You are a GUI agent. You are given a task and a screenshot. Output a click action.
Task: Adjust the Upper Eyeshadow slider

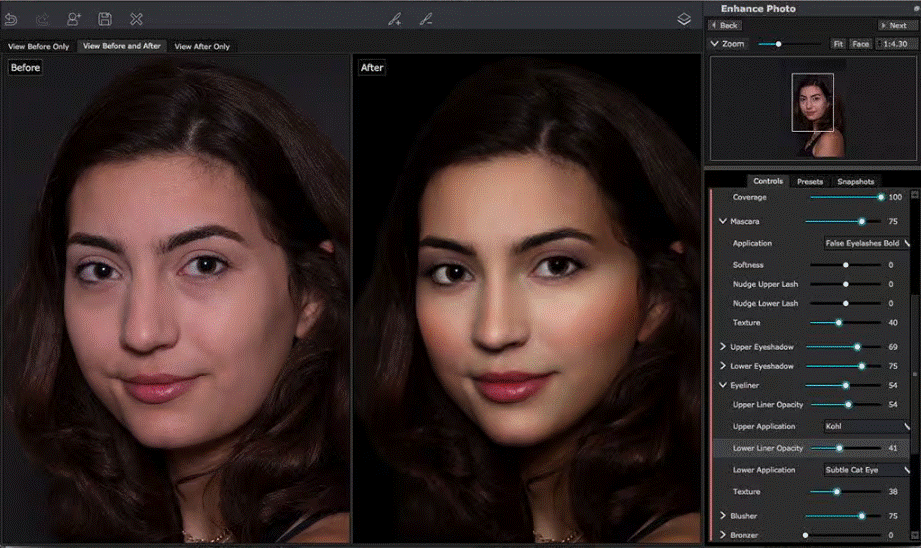click(x=843, y=347)
